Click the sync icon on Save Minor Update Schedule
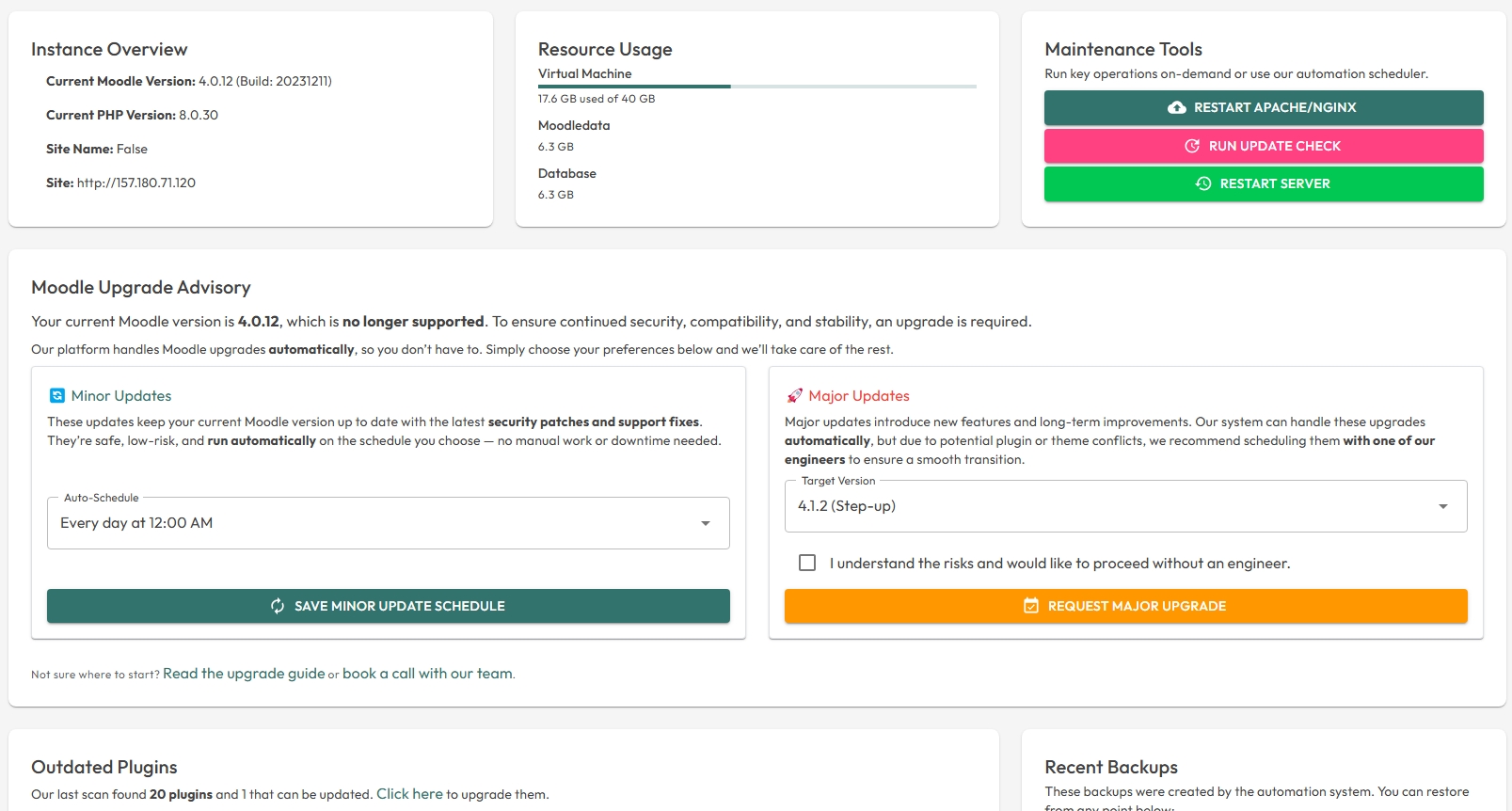Viewport: 1512px width, 811px height. tap(278, 606)
